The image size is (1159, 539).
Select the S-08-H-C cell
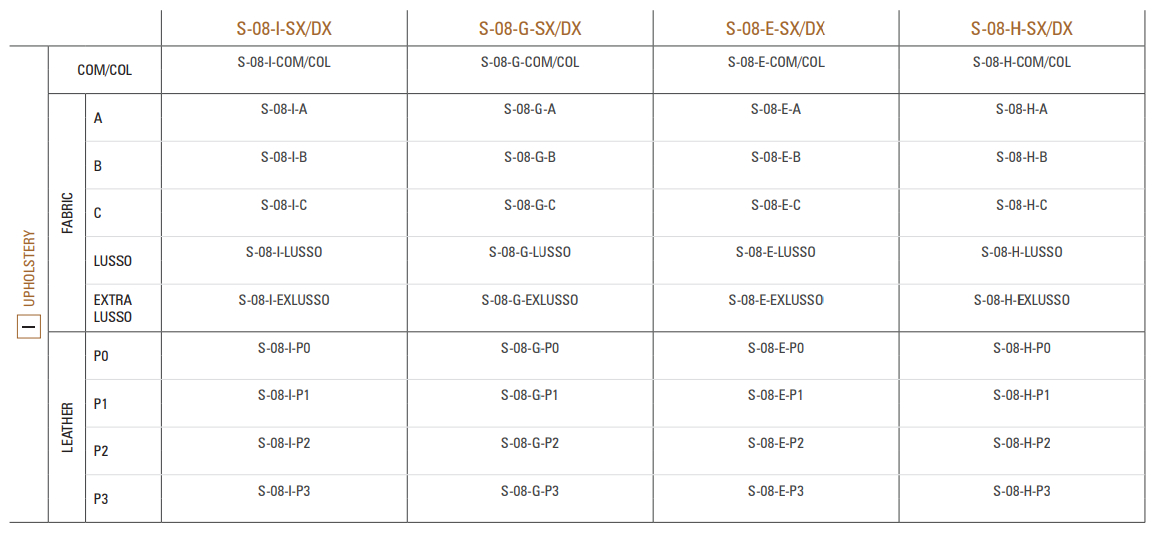tap(1022, 205)
